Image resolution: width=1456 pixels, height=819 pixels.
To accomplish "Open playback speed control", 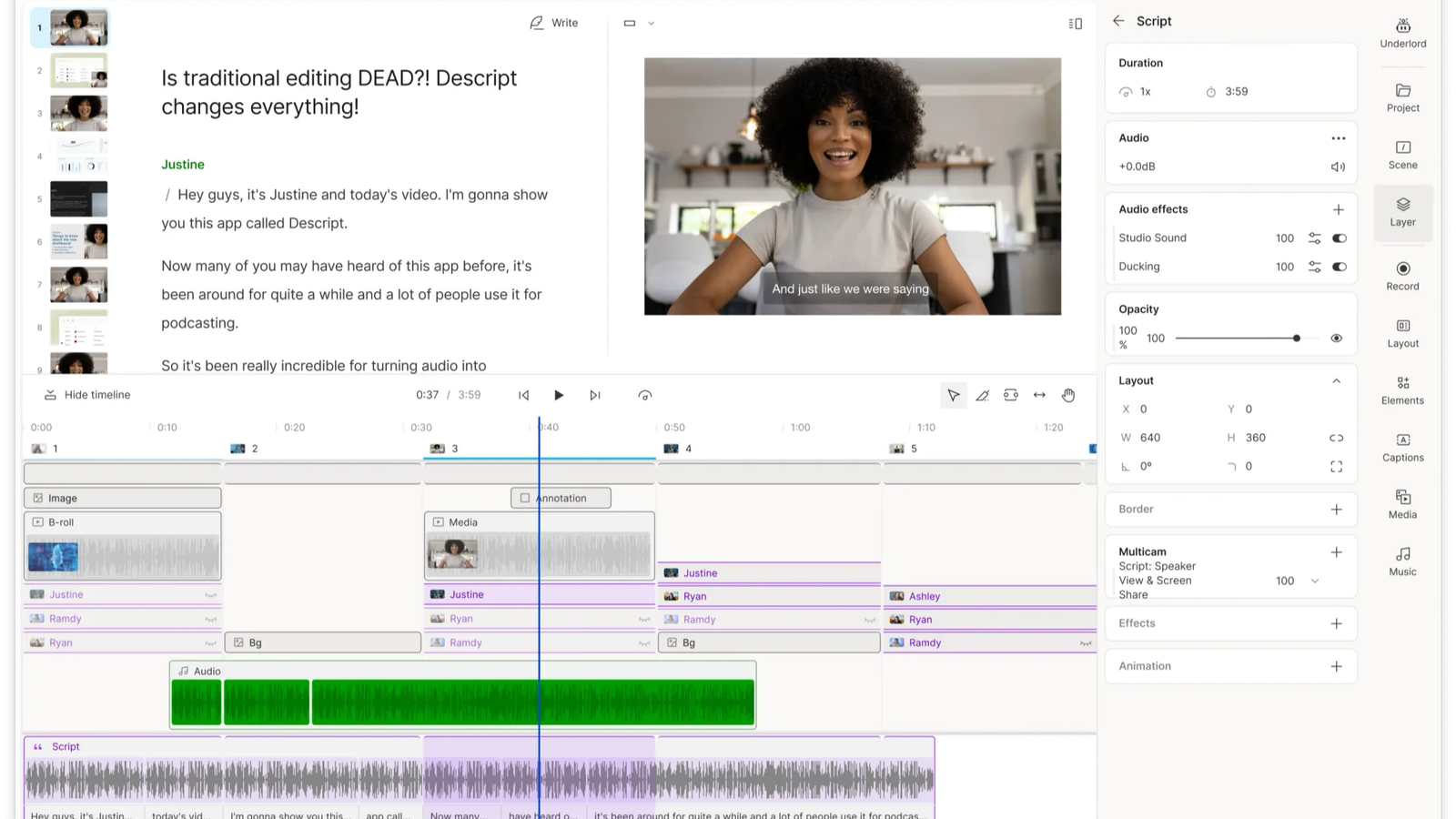I will coord(644,395).
